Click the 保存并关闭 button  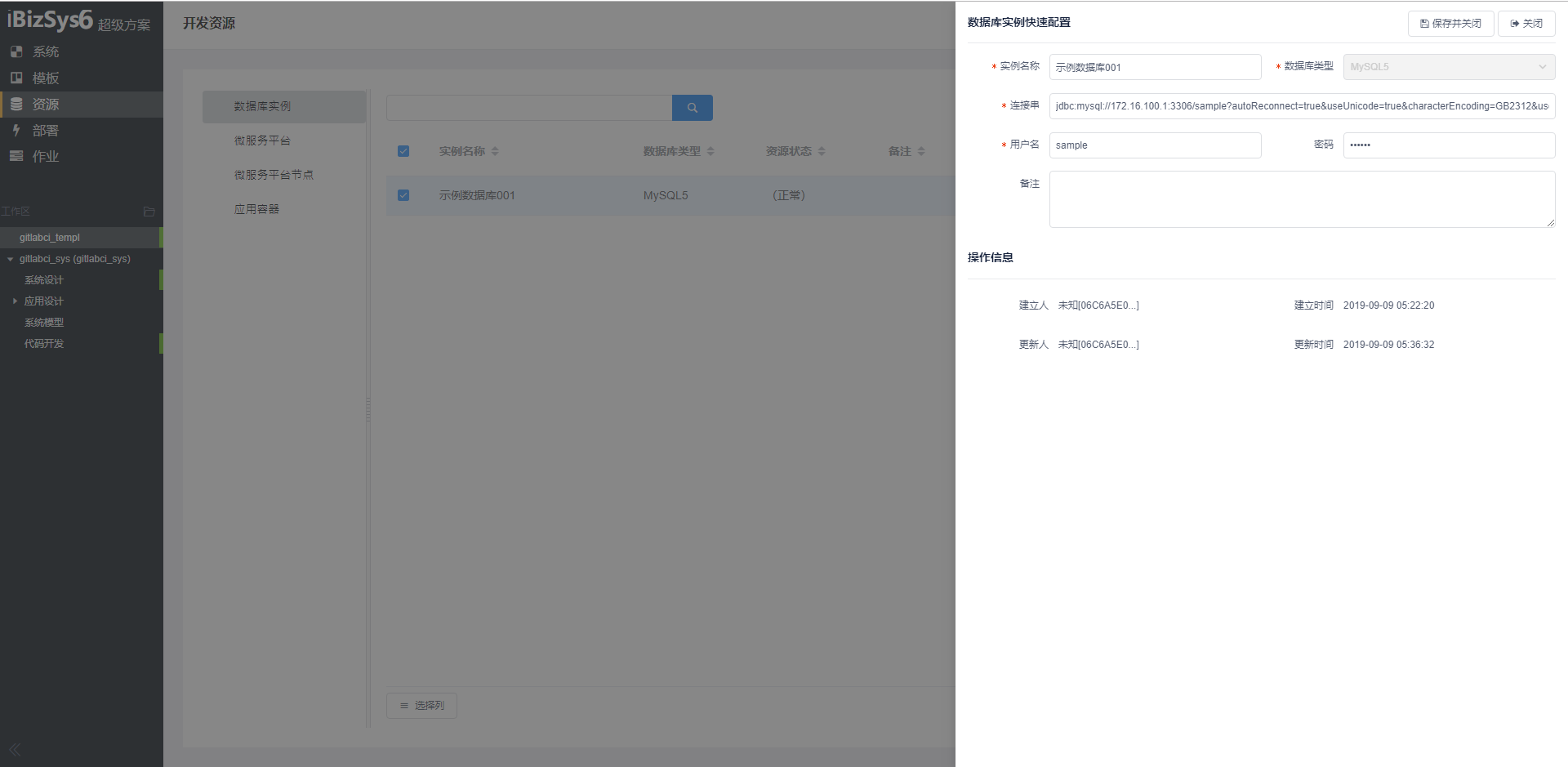pos(1450,24)
